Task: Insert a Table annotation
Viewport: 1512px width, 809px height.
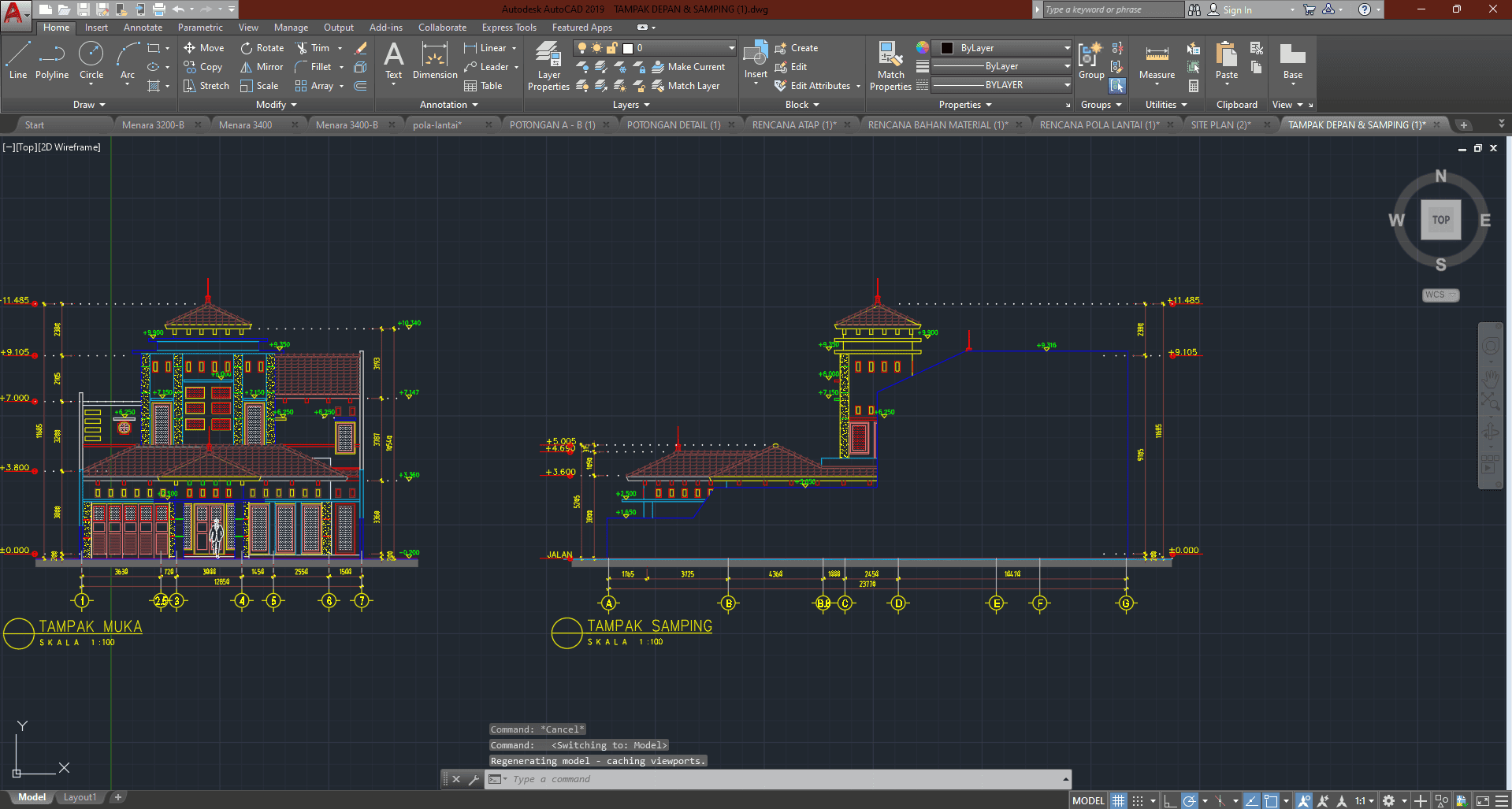Action: 483,86
